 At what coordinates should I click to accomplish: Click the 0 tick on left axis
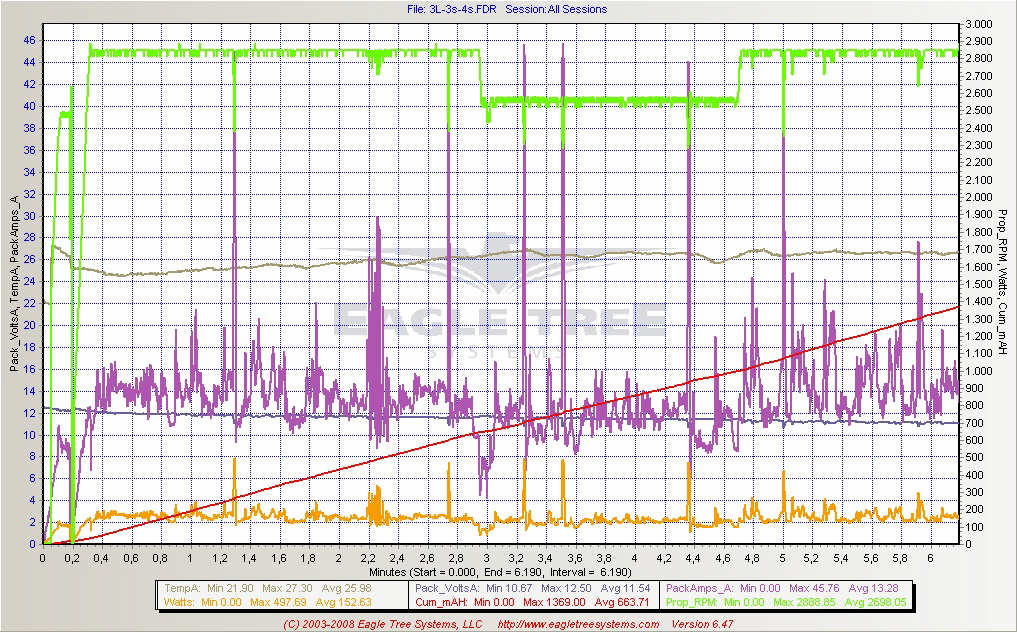pyautogui.click(x=33, y=544)
